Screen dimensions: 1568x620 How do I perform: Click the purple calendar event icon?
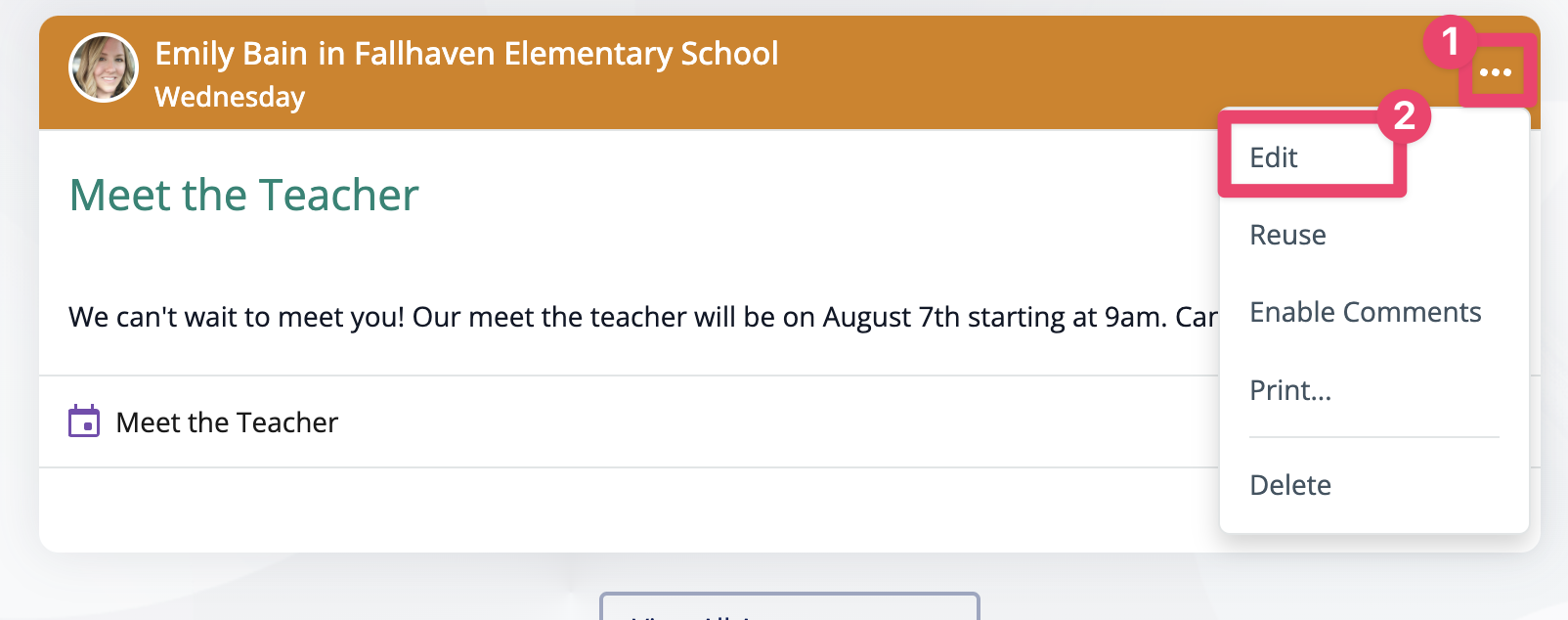point(84,421)
